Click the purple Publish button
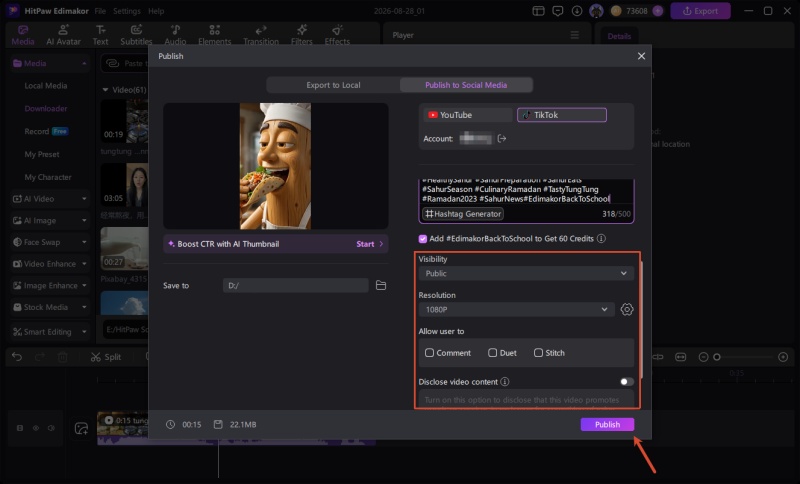 pyautogui.click(x=607, y=424)
